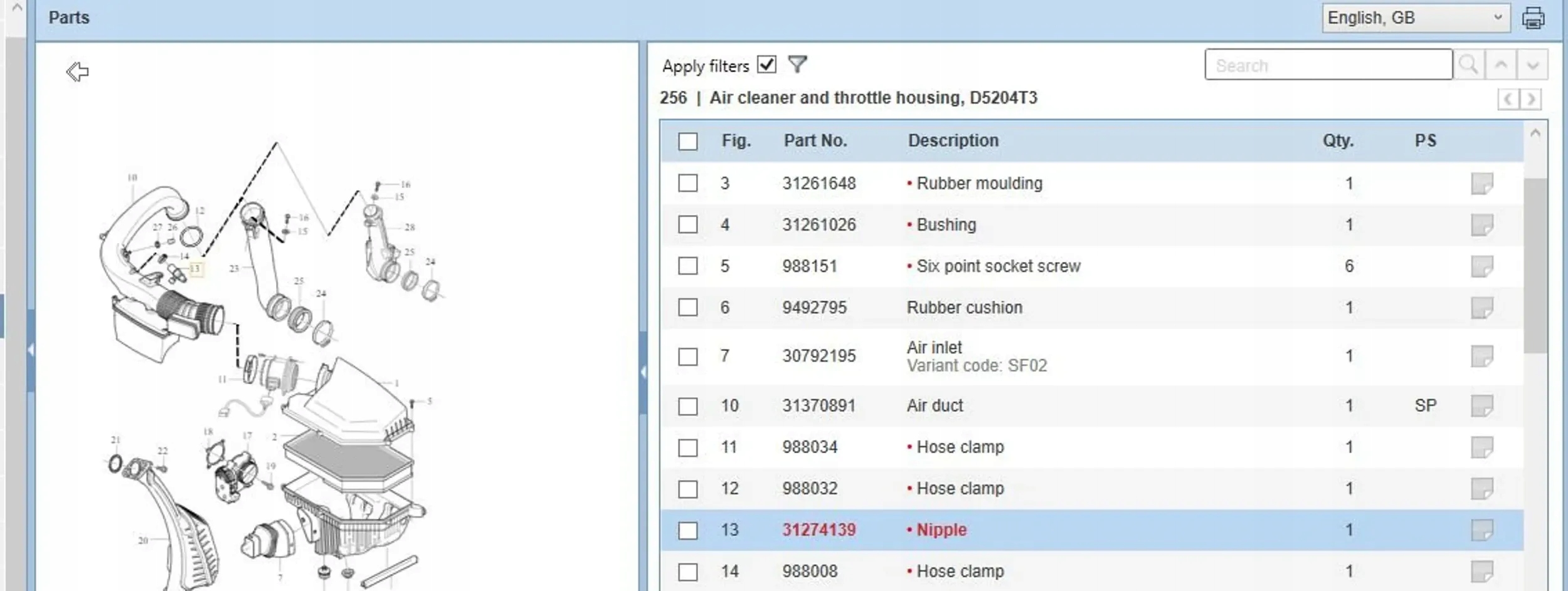Tick the Air inlet row checkbox
Image resolution: width=1568 pixels, height=591 pixels.
click(688, 357)
